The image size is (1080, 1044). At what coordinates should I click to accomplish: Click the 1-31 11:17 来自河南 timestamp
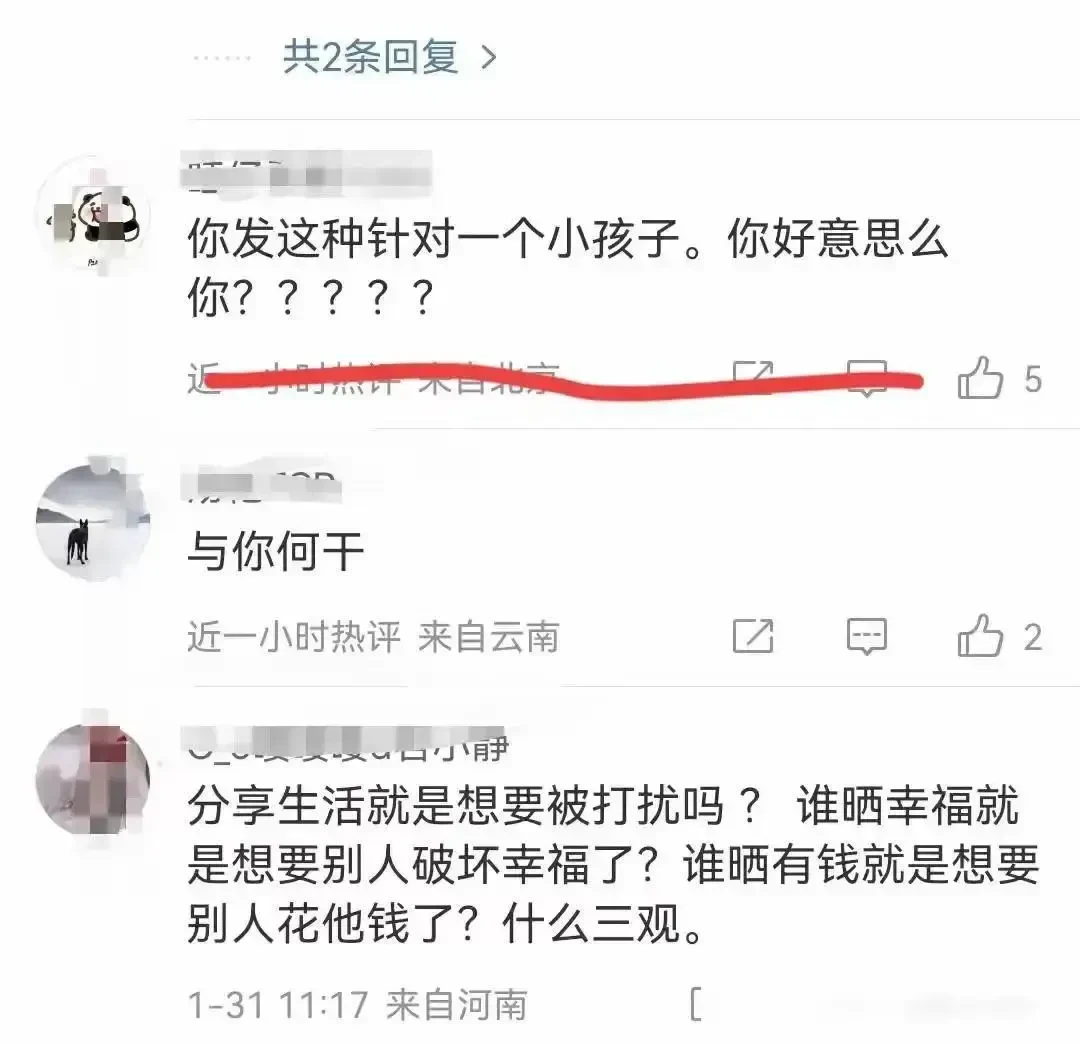click(358, 1005)
